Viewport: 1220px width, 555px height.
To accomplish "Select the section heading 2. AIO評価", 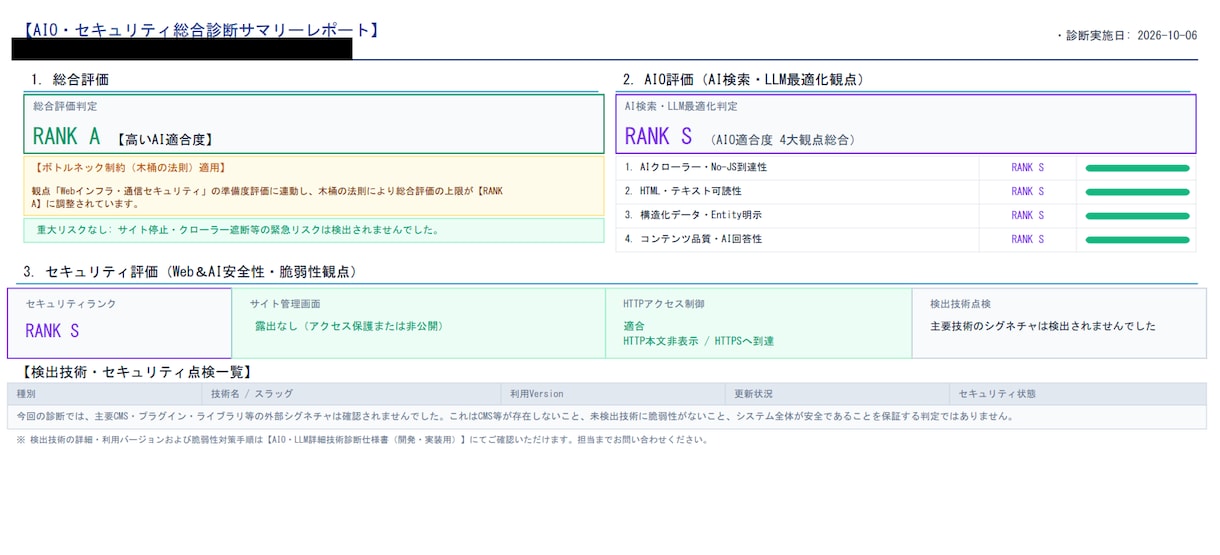I will (743, 79).
